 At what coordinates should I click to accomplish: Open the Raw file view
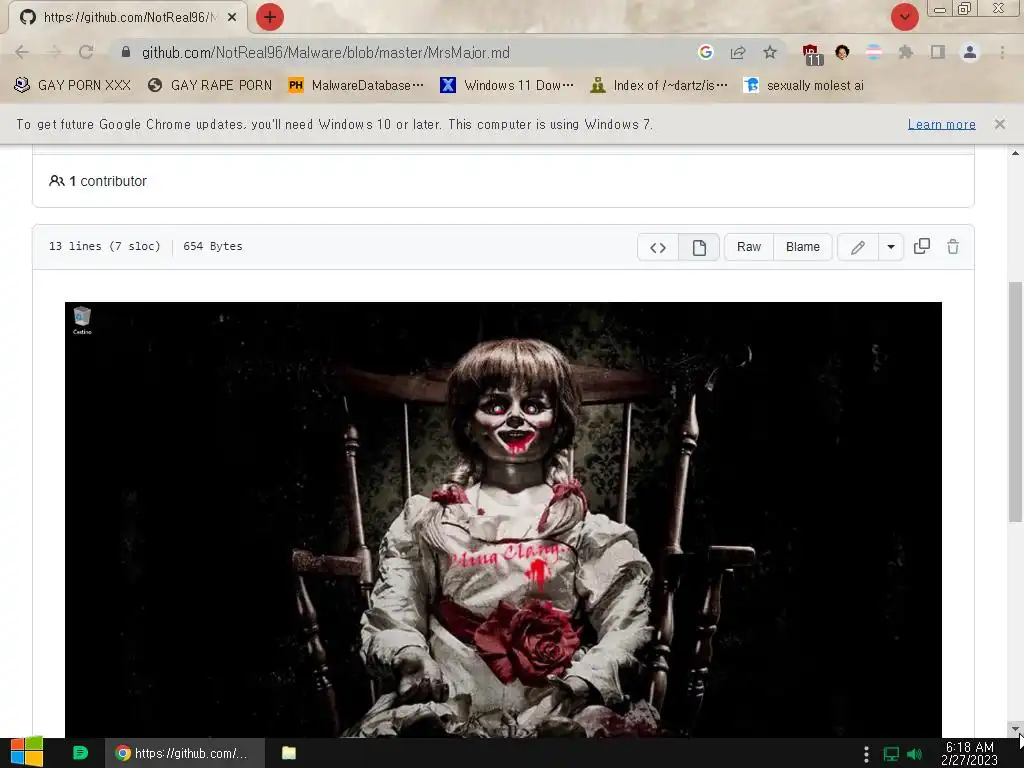tap(748, 247)
